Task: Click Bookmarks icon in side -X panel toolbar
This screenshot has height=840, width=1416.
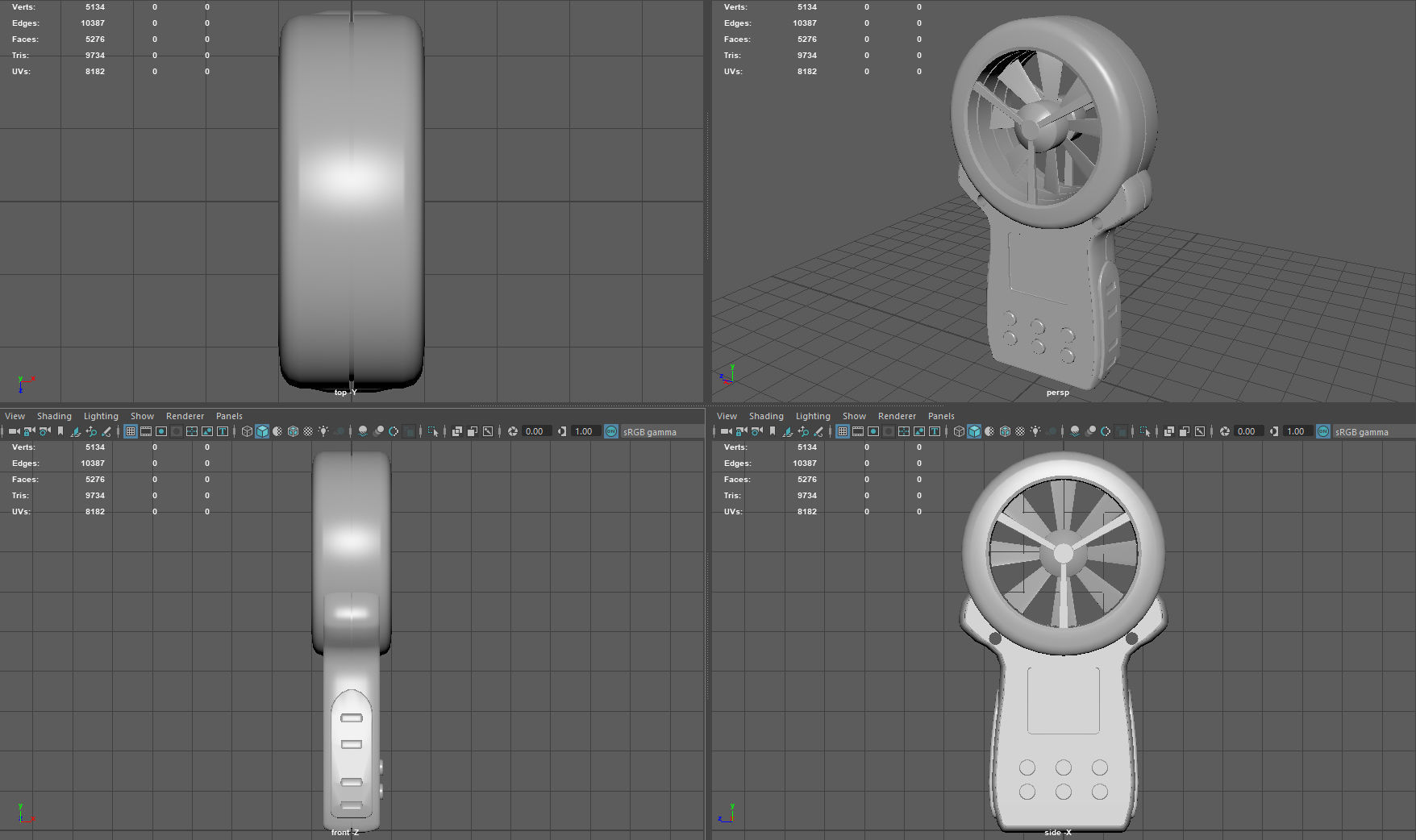Action: pyautogui.click(x=773, y=431)
